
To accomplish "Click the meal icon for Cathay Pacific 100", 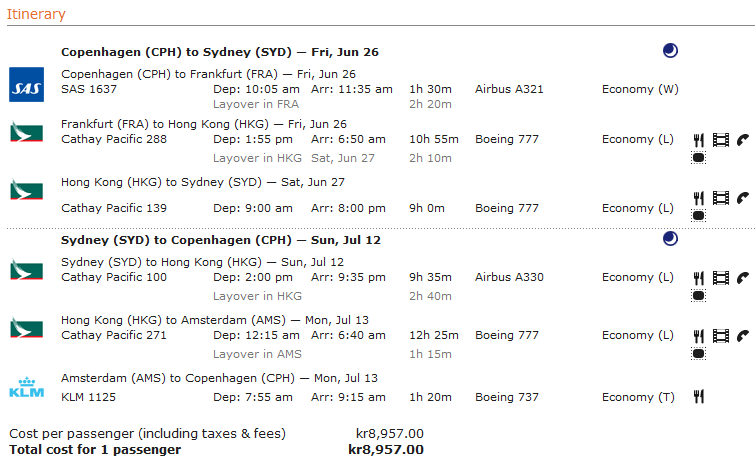I will [699, 278].
